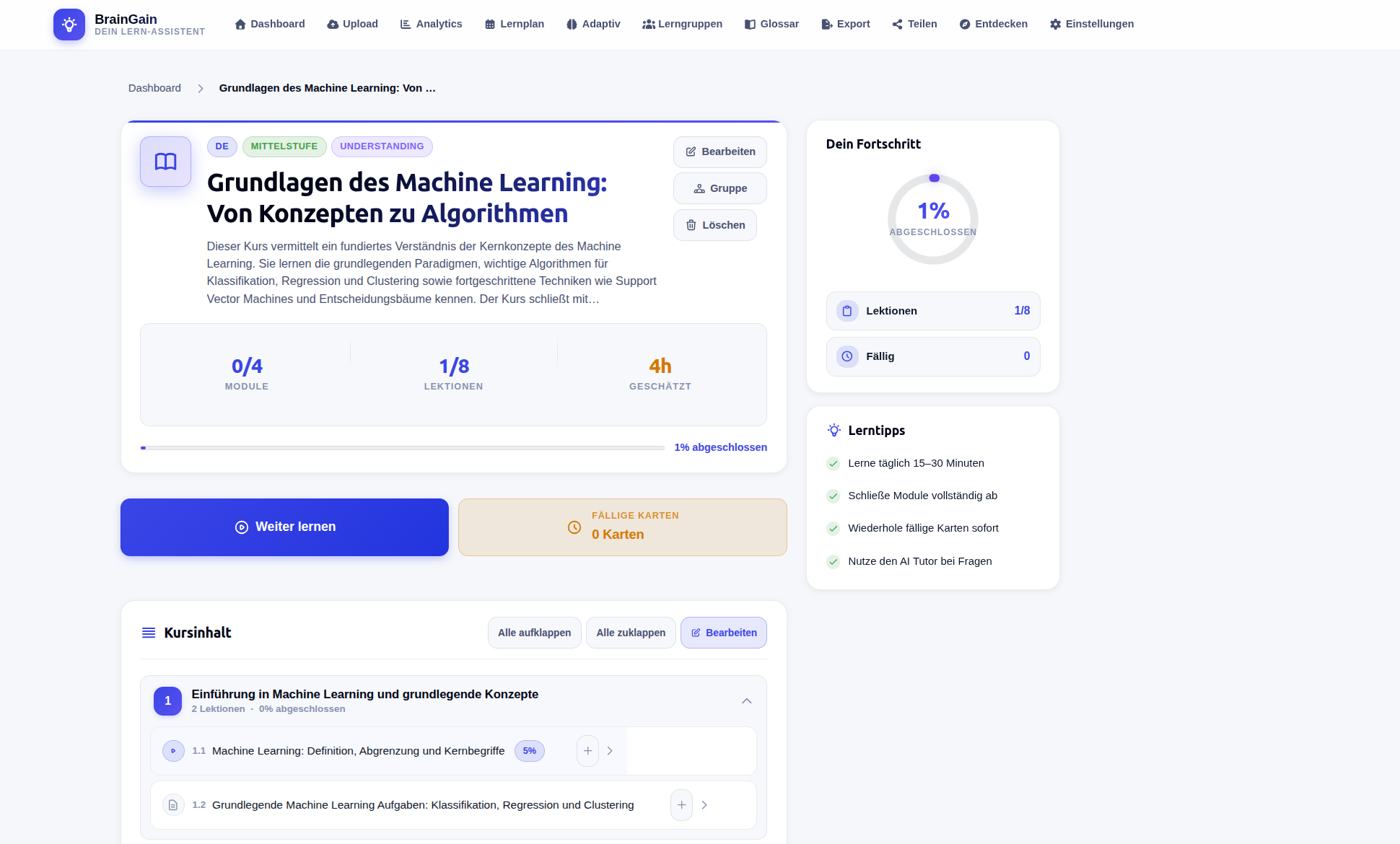Click the Fällig clock icon
The width and height of the screenshot is (1400, 844).
[x=847, y=356]
